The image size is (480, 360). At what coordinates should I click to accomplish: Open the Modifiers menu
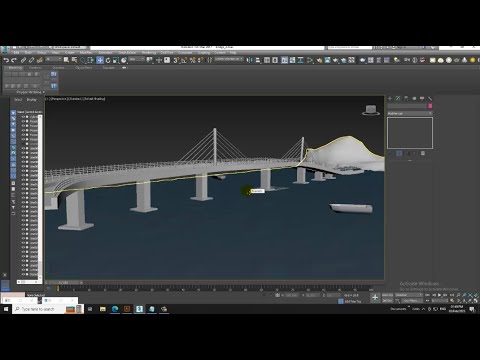pos(86,53)
